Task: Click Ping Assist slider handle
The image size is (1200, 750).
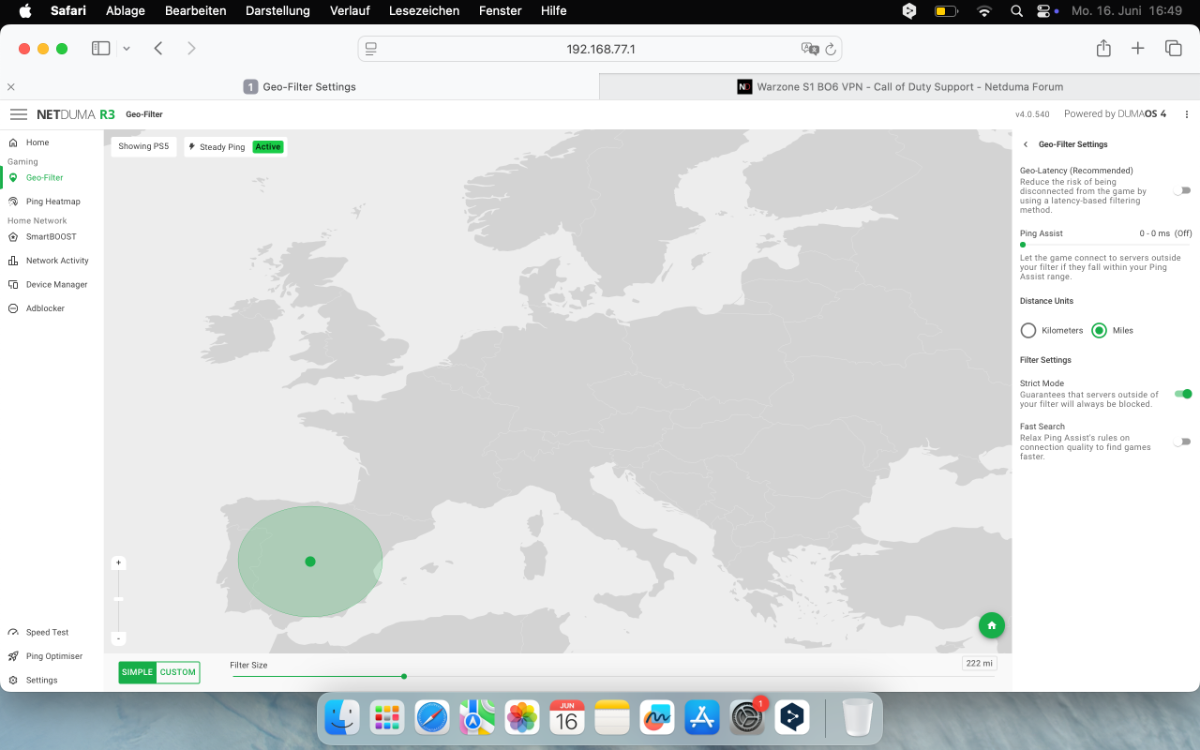Action: (x=1023, y=244)
